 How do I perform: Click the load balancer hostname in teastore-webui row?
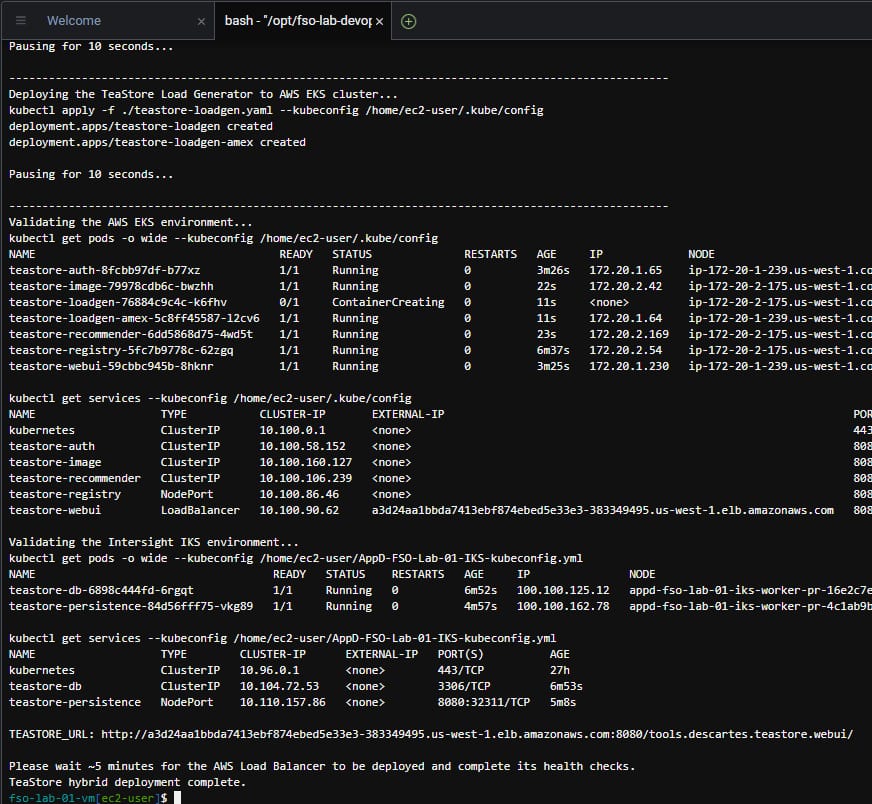(602, 510)
